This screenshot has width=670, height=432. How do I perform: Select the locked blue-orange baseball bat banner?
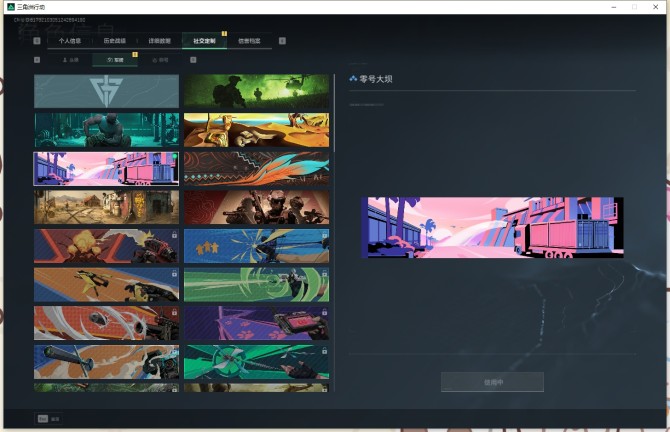pyautogui.click(x=106, y=362)
